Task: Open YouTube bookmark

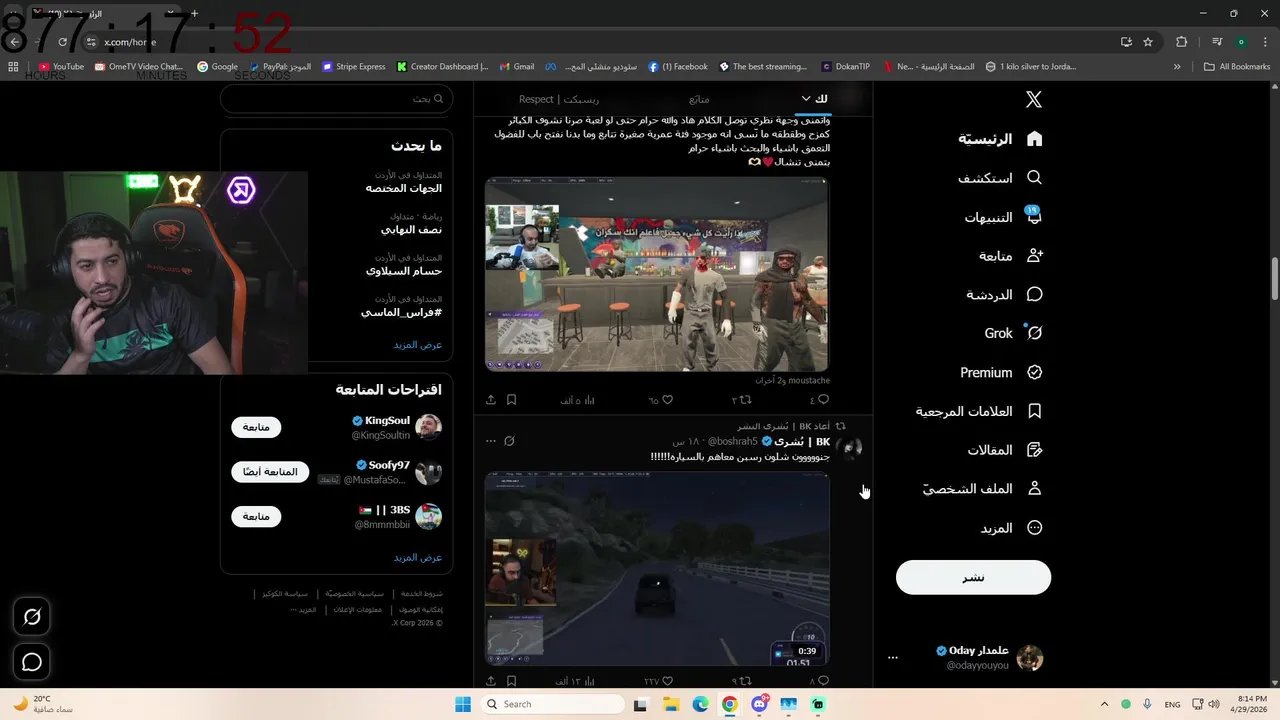Action: (x=61, y=67)
